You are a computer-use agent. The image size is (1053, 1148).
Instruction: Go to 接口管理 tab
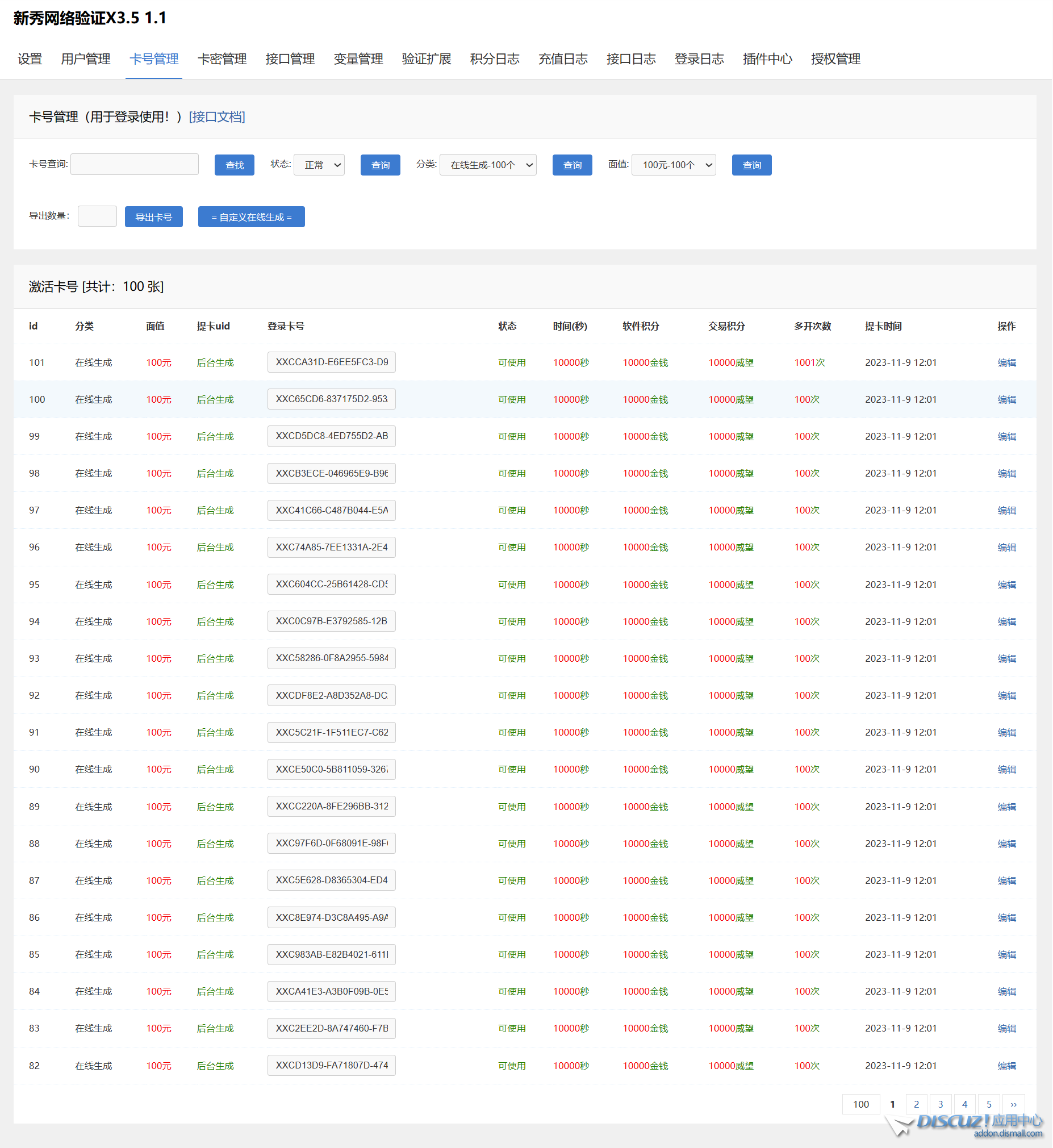click(x=290, y=59)
